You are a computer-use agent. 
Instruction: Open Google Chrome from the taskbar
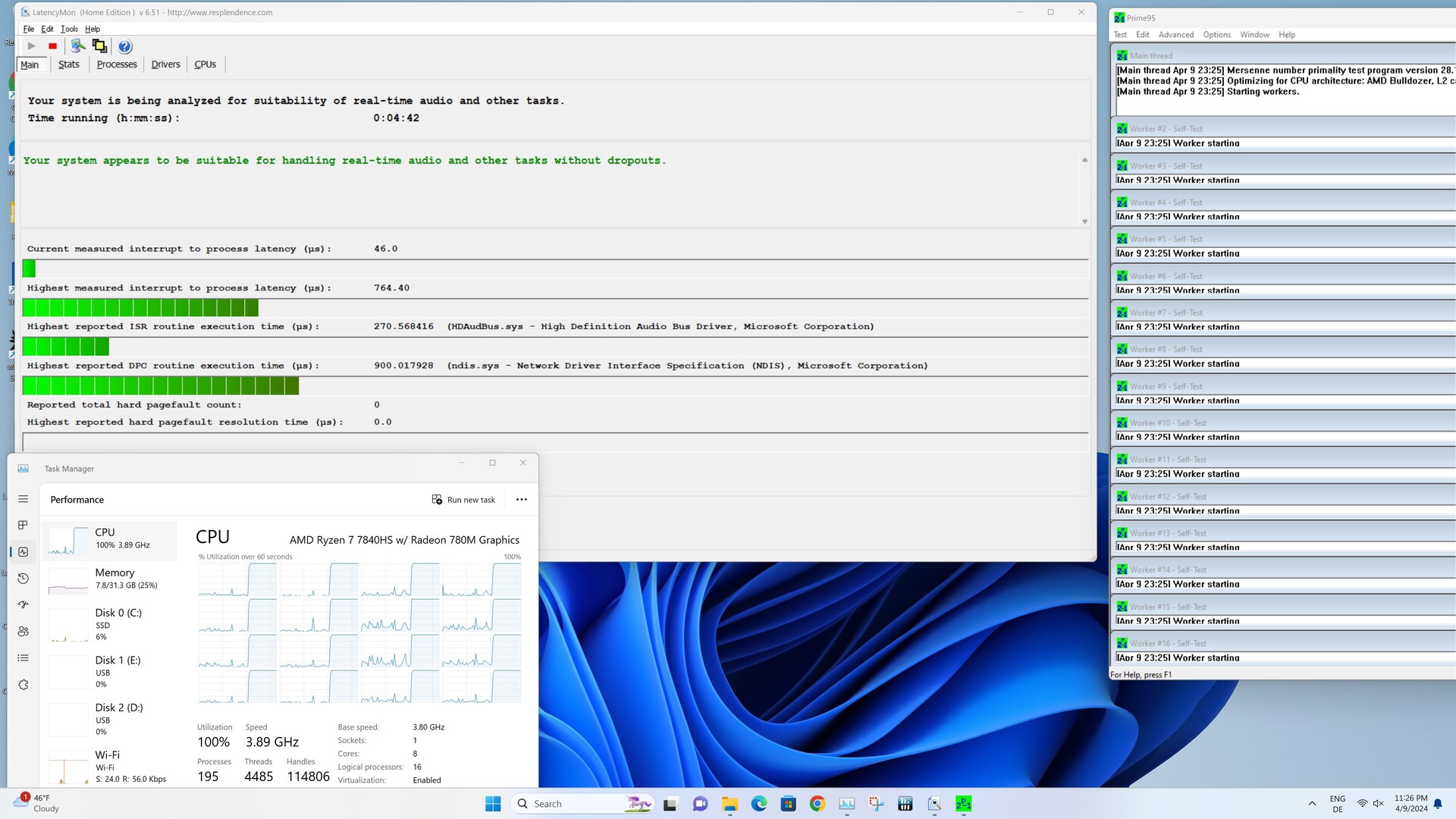tap(817, 804)
